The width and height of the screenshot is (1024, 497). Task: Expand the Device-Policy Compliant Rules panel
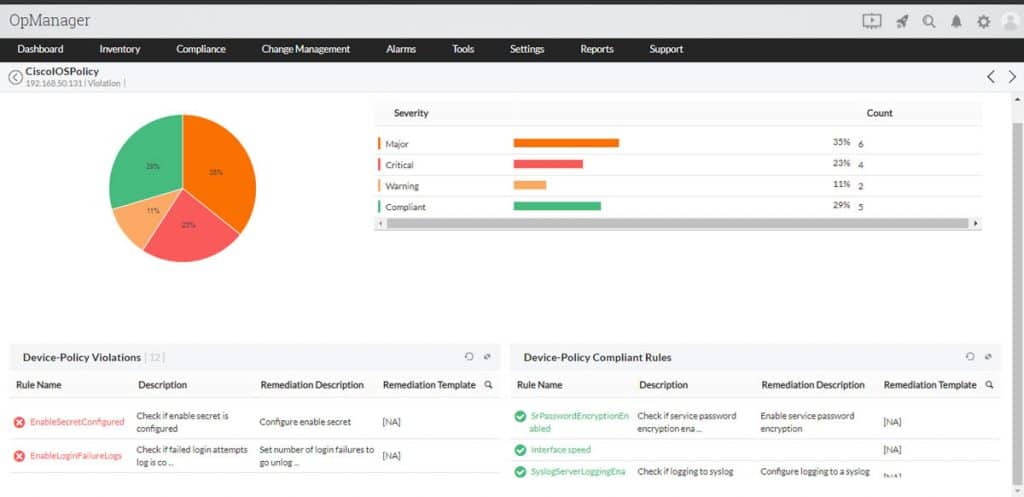click(x=987, y=357)
